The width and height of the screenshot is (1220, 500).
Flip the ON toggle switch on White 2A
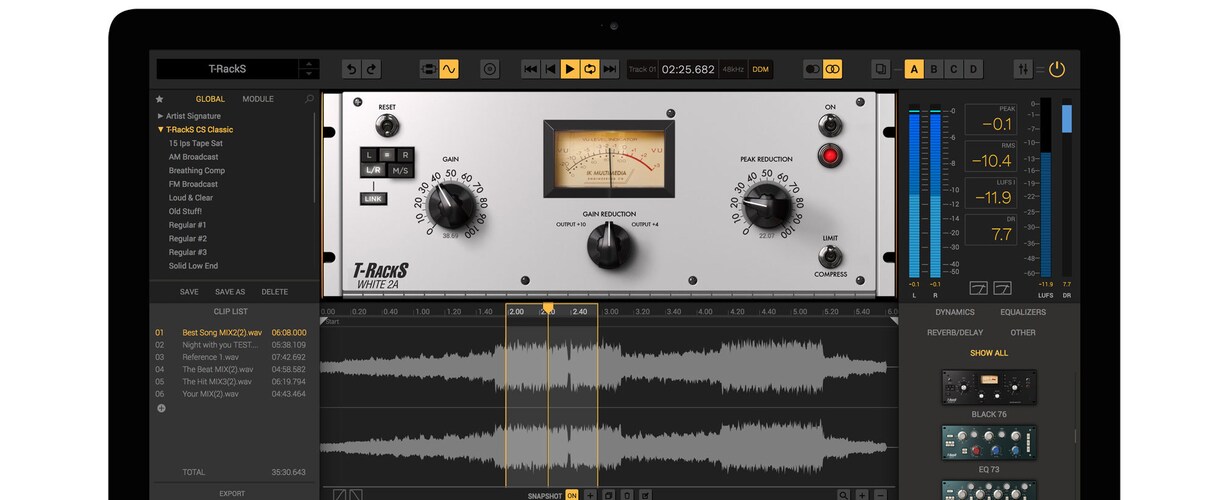tap(829, 125)
